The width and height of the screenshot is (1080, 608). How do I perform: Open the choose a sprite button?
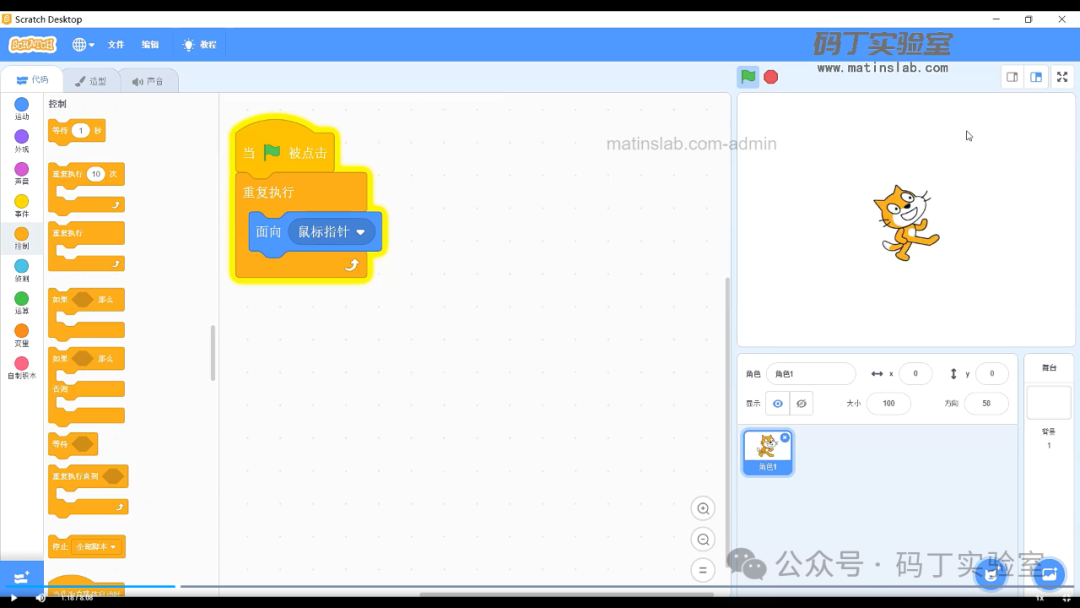coord(990,574)
